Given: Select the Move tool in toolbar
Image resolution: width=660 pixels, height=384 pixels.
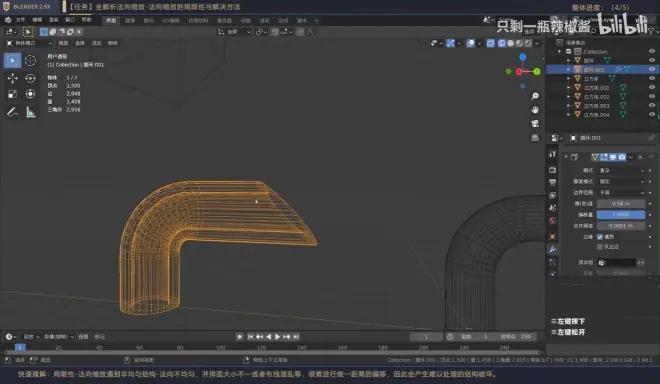Looking at the screenshot, I should pos(12,78).
